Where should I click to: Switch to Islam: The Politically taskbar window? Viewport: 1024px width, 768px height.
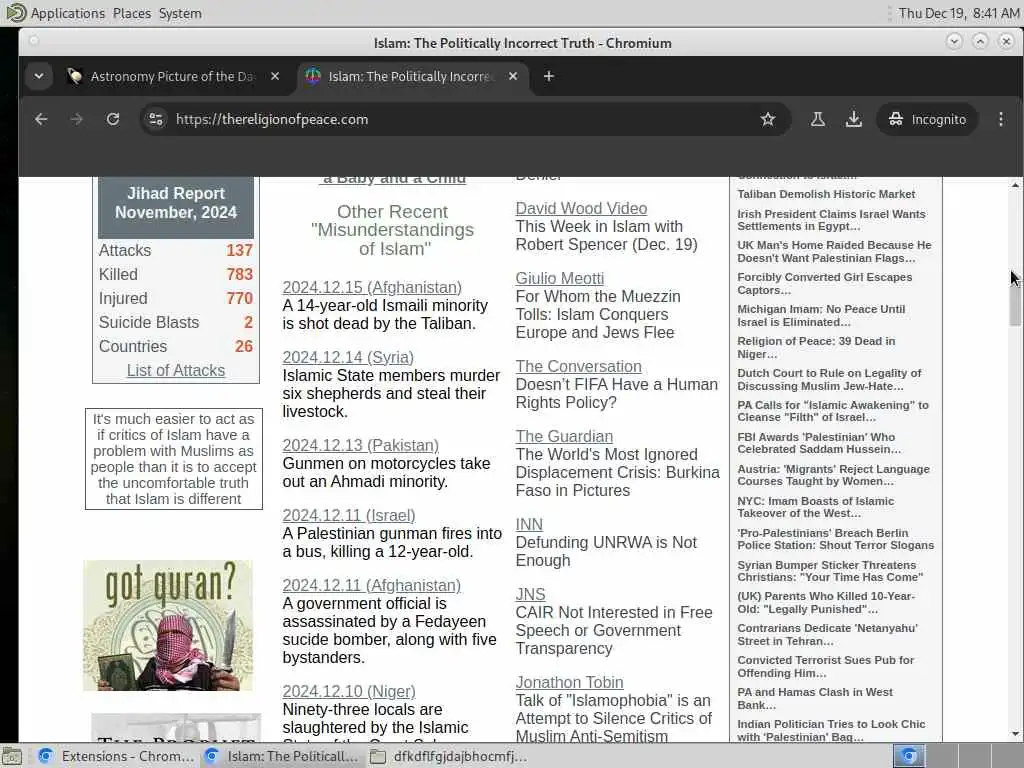(x=282, y=756)
